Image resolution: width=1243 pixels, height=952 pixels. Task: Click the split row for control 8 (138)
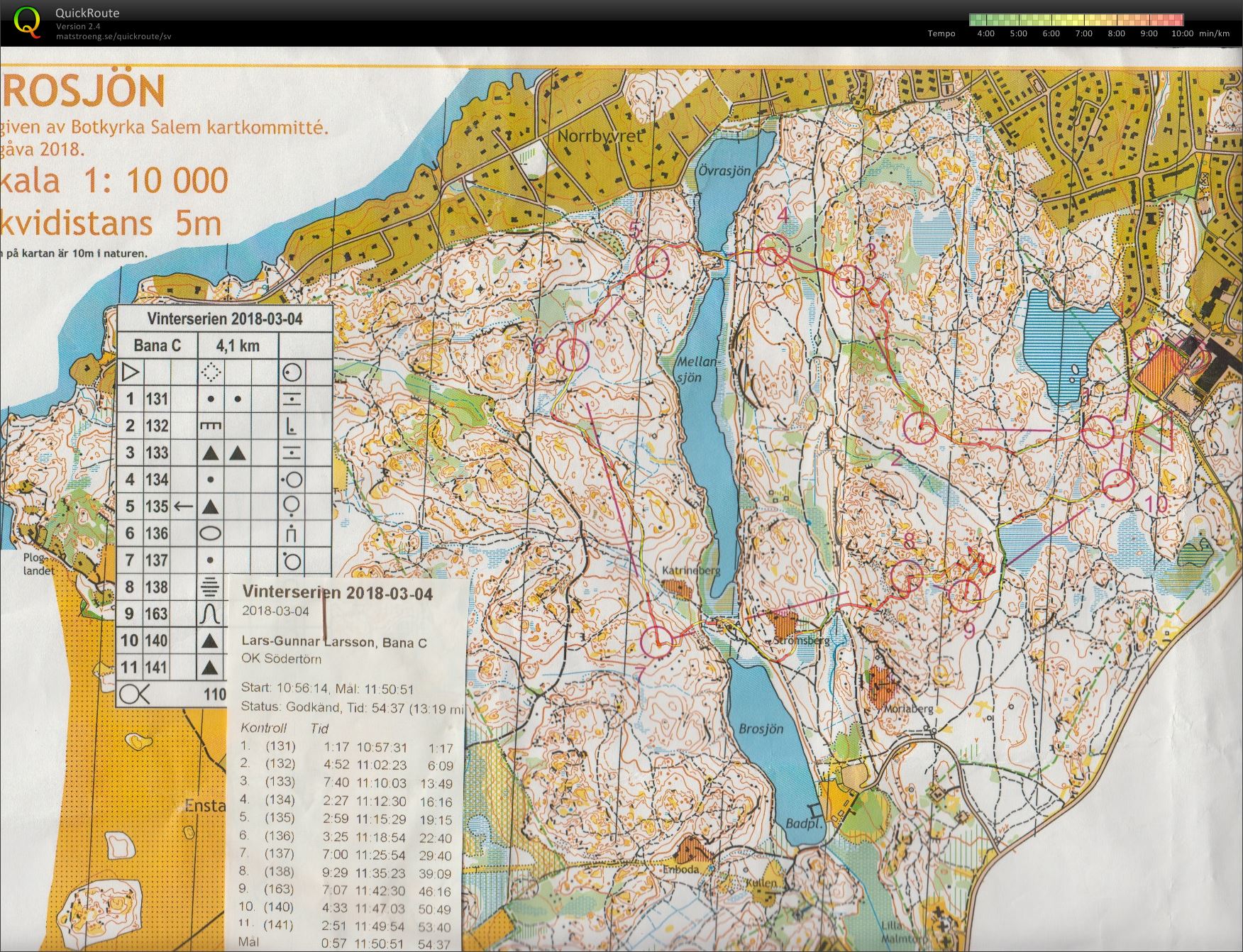pos(346,871)
